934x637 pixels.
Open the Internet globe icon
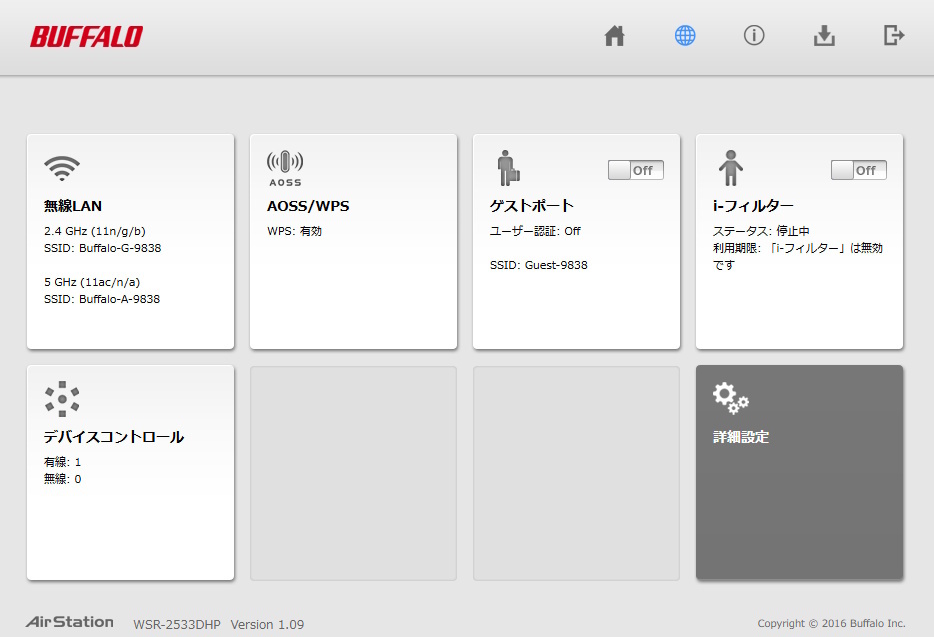click(x=685, y=36)
